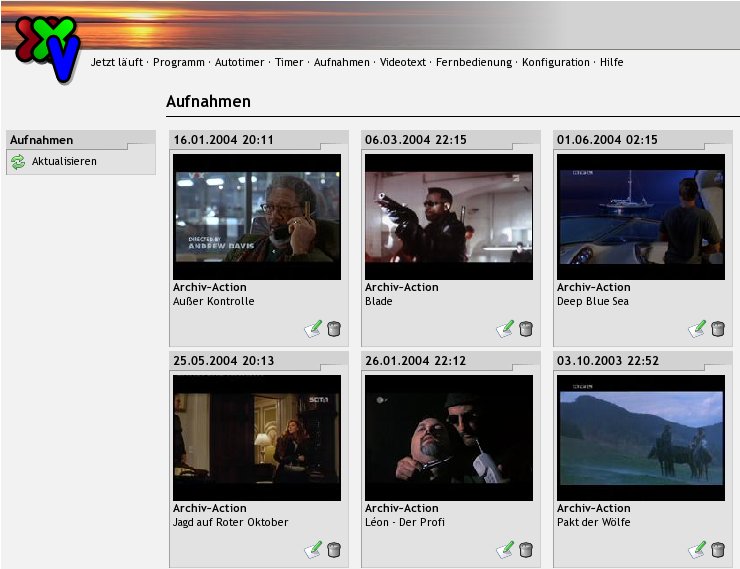
Task: Open the Blade recording thumbnail
Action: coord(449,216)
